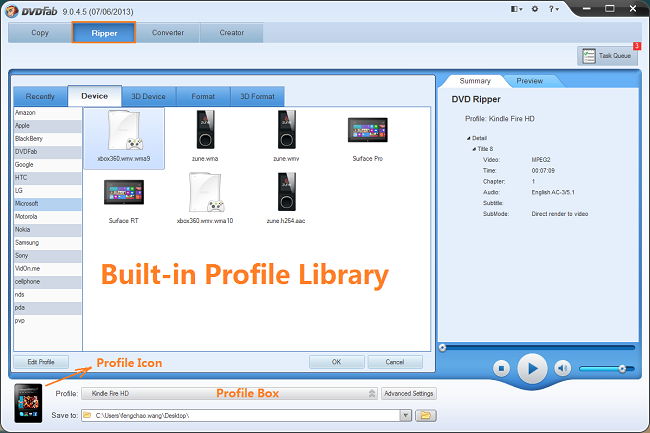The image size is (650, 433).
Task: Select Nokia in the brand list
Action: pos(48,230)
